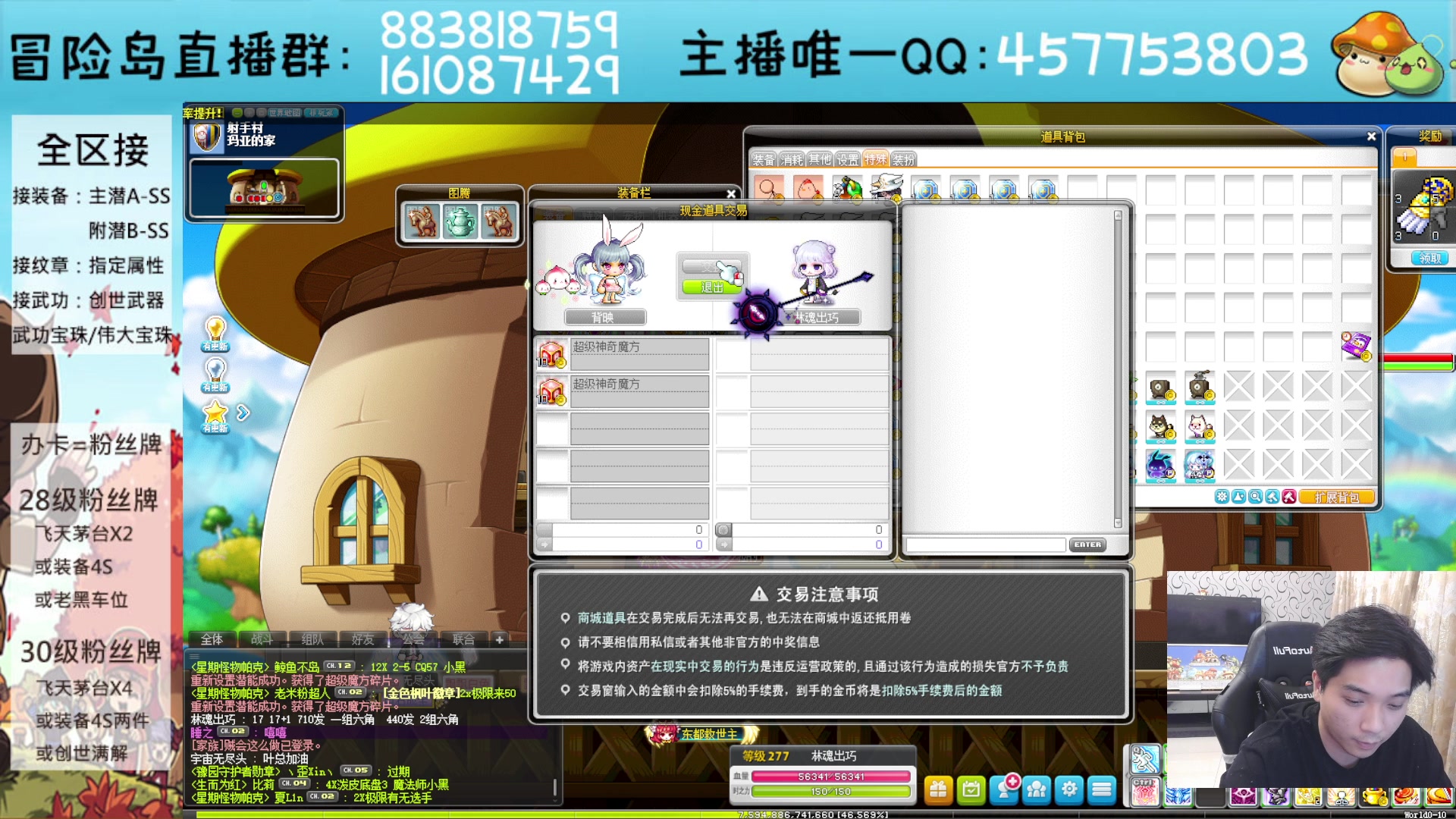Open the green calendar event menu
Screen dimensions: 1456x819
pyautogui.click(x=971, y=789)
